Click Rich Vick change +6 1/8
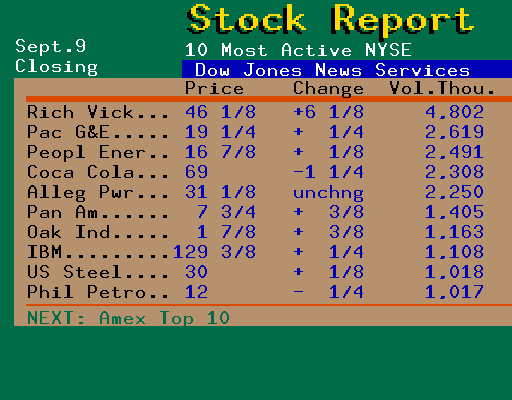512x400 pixels. (328, 112)
